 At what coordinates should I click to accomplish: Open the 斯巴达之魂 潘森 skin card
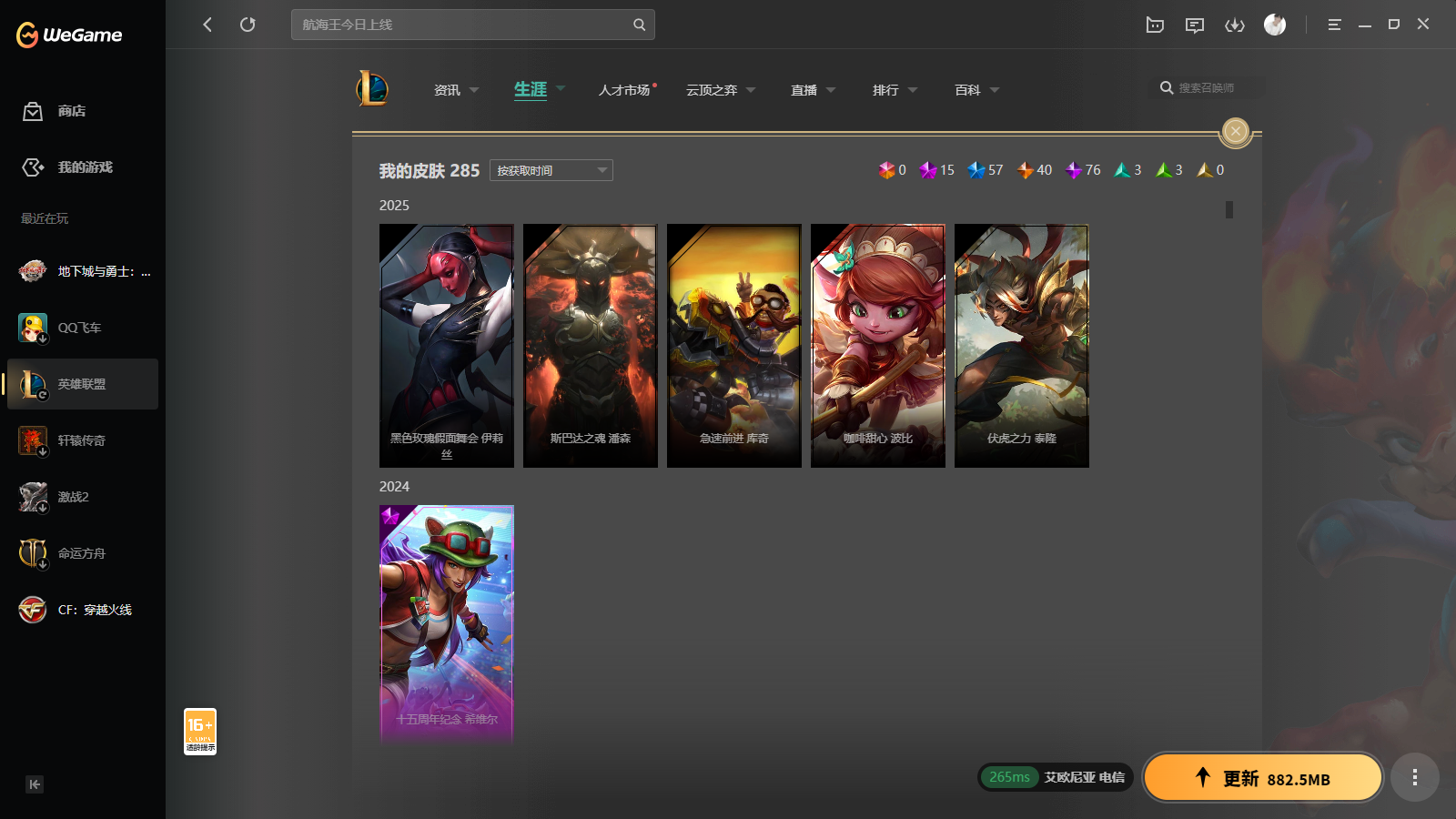point(591,346)
